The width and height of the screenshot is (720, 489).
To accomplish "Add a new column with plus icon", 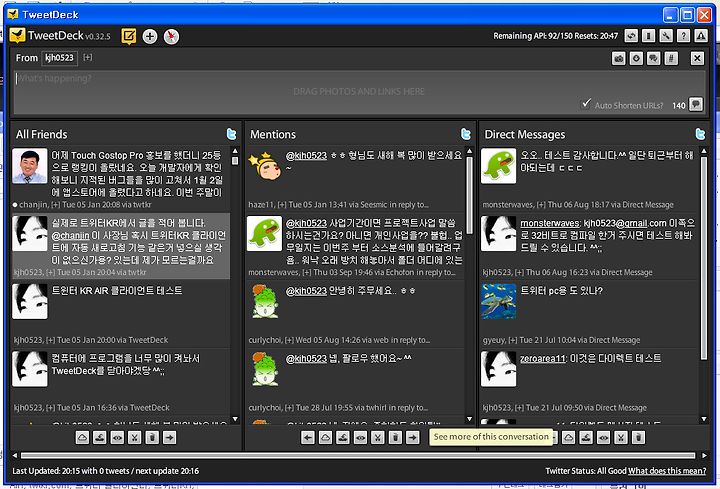I will [x=150, y=36].
